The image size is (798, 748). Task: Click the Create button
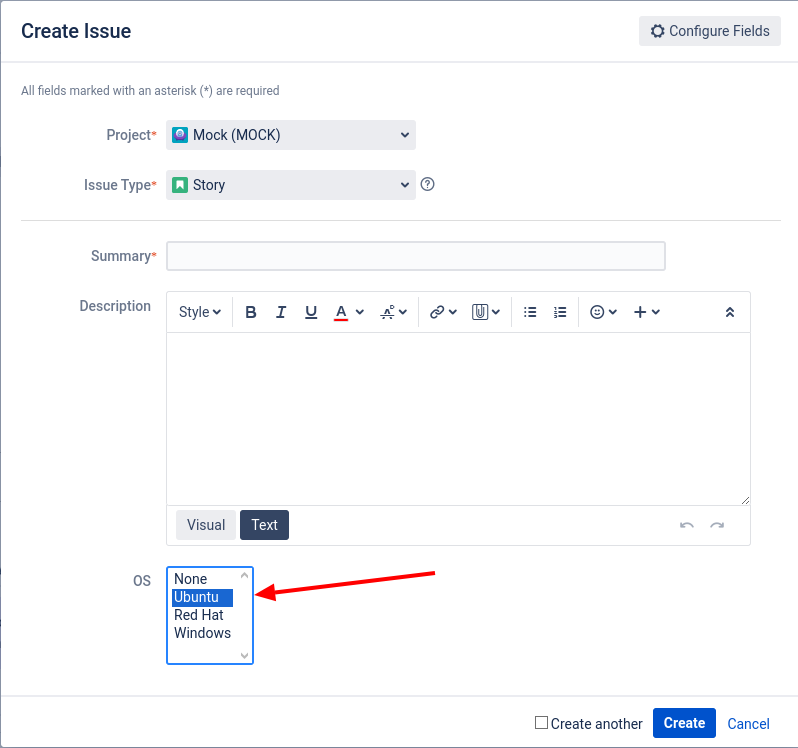[x=684, y=723]
